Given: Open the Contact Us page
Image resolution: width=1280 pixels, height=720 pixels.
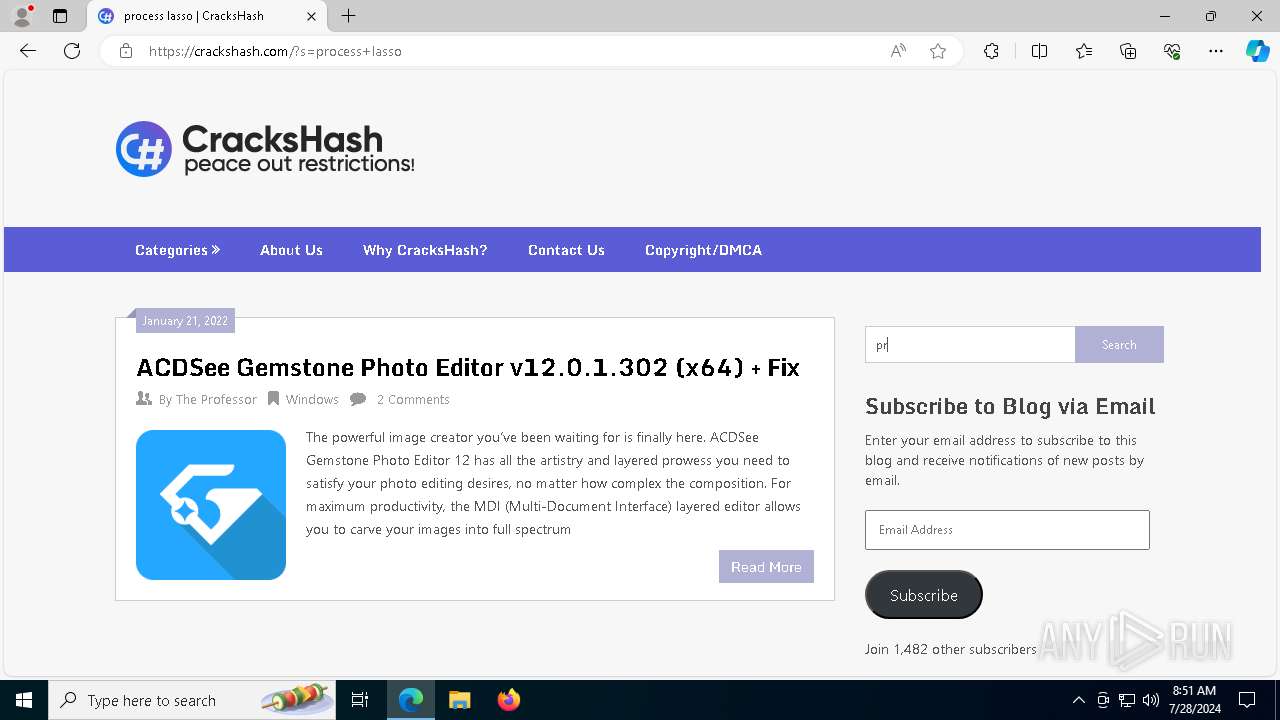Looking at the screenshot, I should 566,250.
